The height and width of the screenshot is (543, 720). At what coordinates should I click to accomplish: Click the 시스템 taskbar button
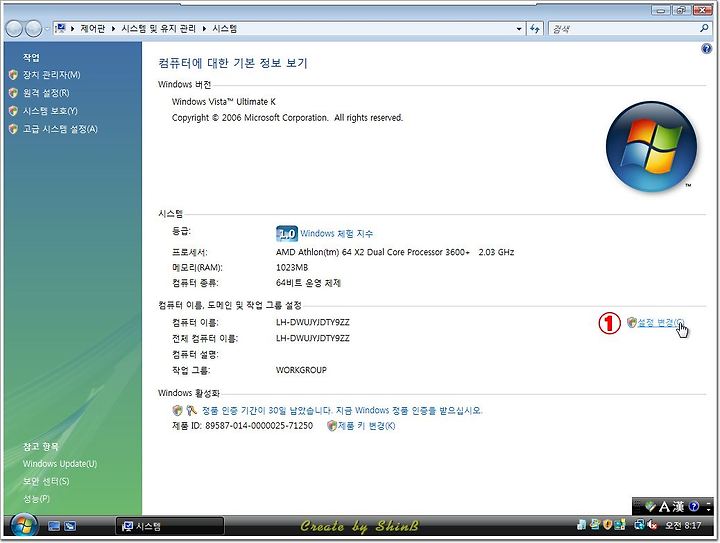pyautogui.click(x=170, y=526)
